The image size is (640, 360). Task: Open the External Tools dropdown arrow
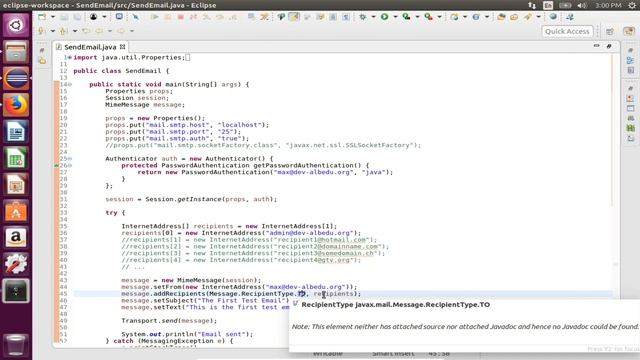(439, 17)
